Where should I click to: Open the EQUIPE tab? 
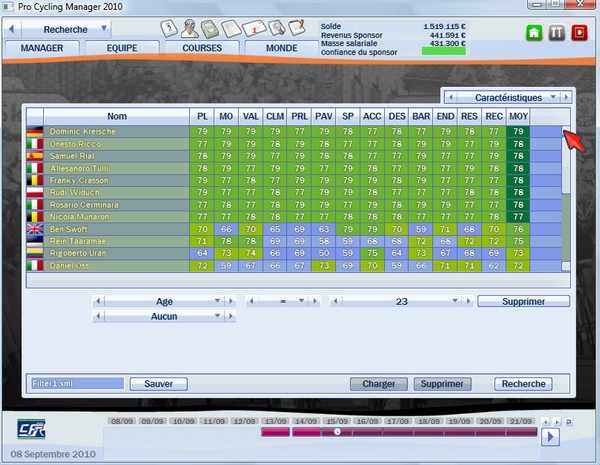(122, 47)
